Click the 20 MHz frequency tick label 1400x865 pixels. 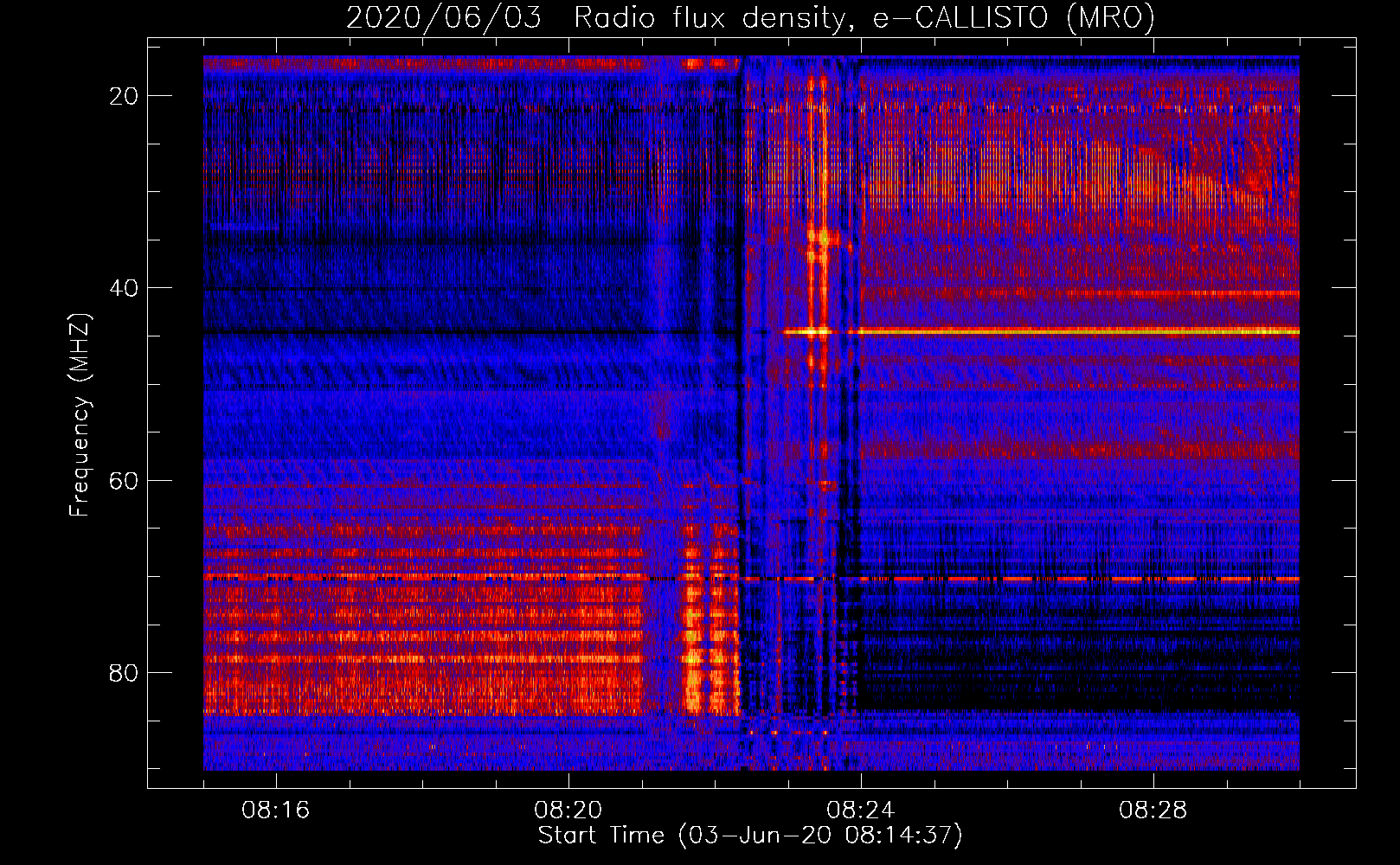point(124,96)
